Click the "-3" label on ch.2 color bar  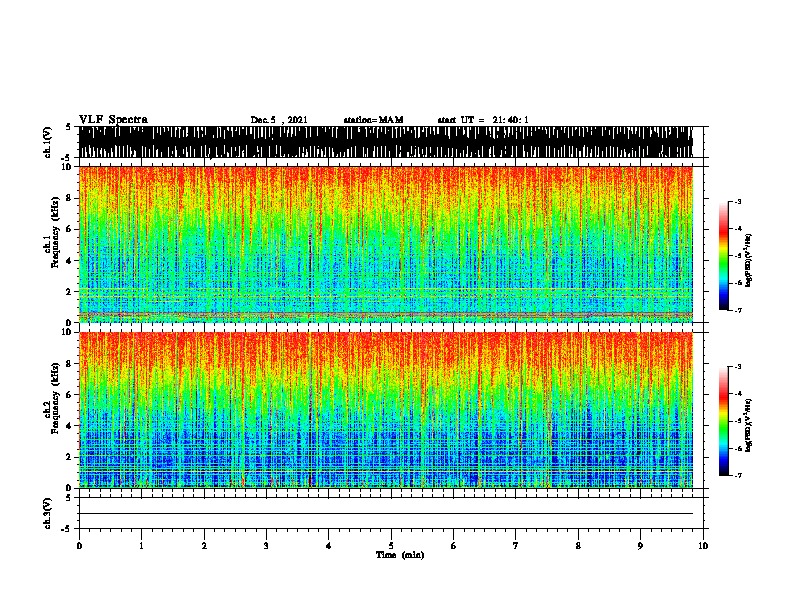738,367
